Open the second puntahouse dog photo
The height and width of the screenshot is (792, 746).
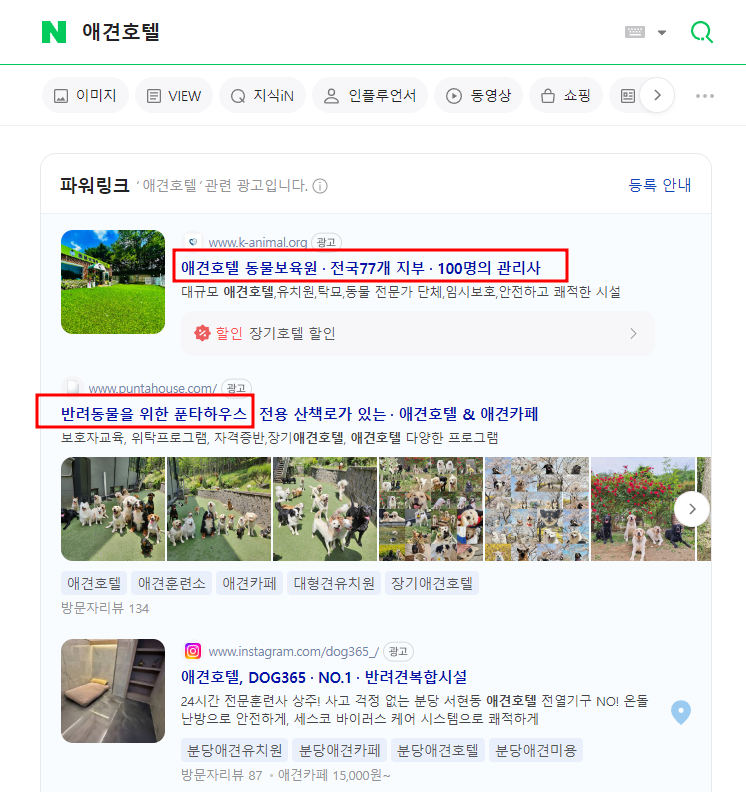[x=219, y=509]
